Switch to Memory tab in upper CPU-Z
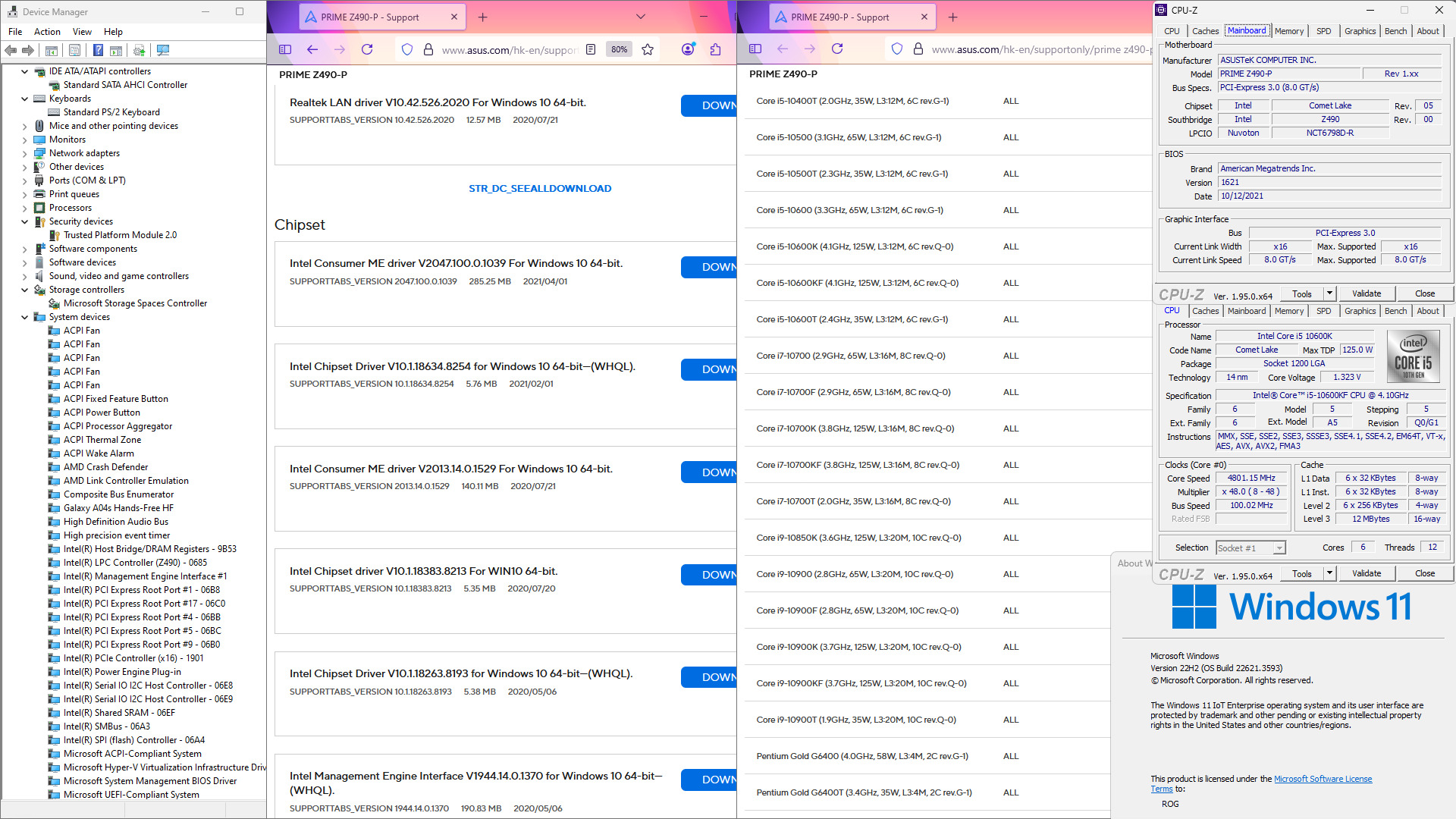The width and height of the screenshot is (1456, 819). 1288,31
